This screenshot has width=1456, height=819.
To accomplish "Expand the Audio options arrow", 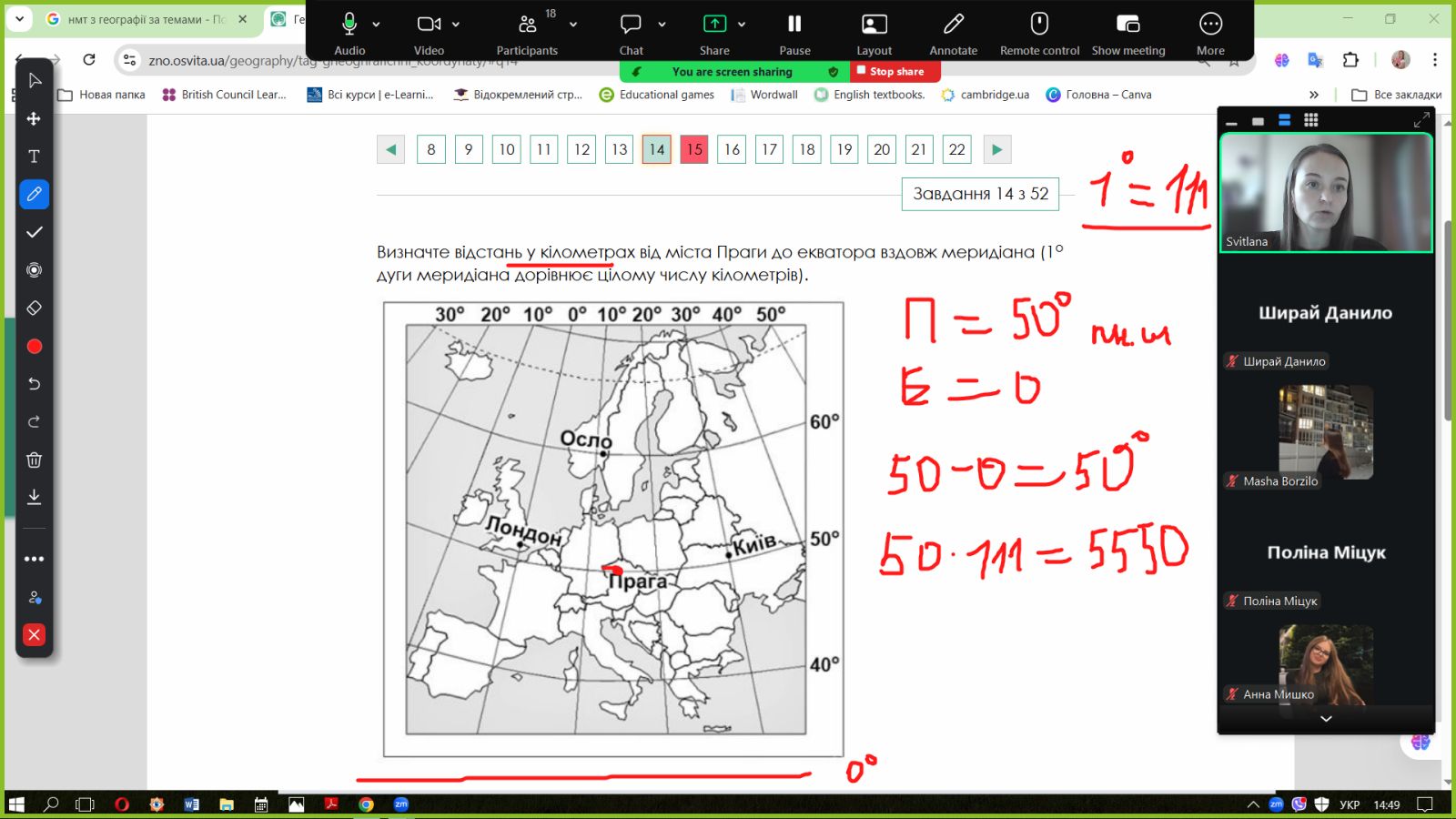I will coord(377,25).
